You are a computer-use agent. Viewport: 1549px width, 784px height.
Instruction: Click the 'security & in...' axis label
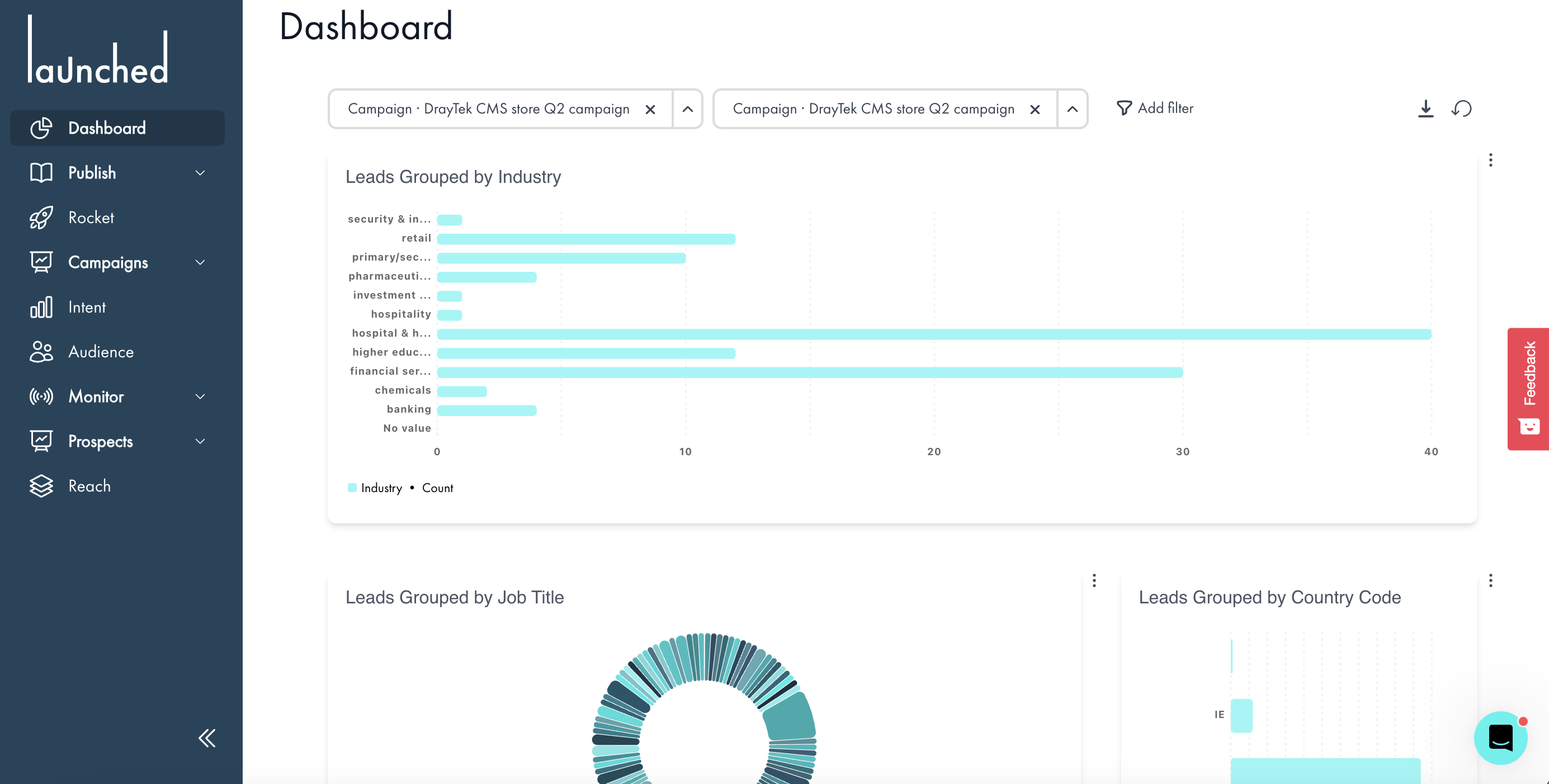tap(389, 219)
